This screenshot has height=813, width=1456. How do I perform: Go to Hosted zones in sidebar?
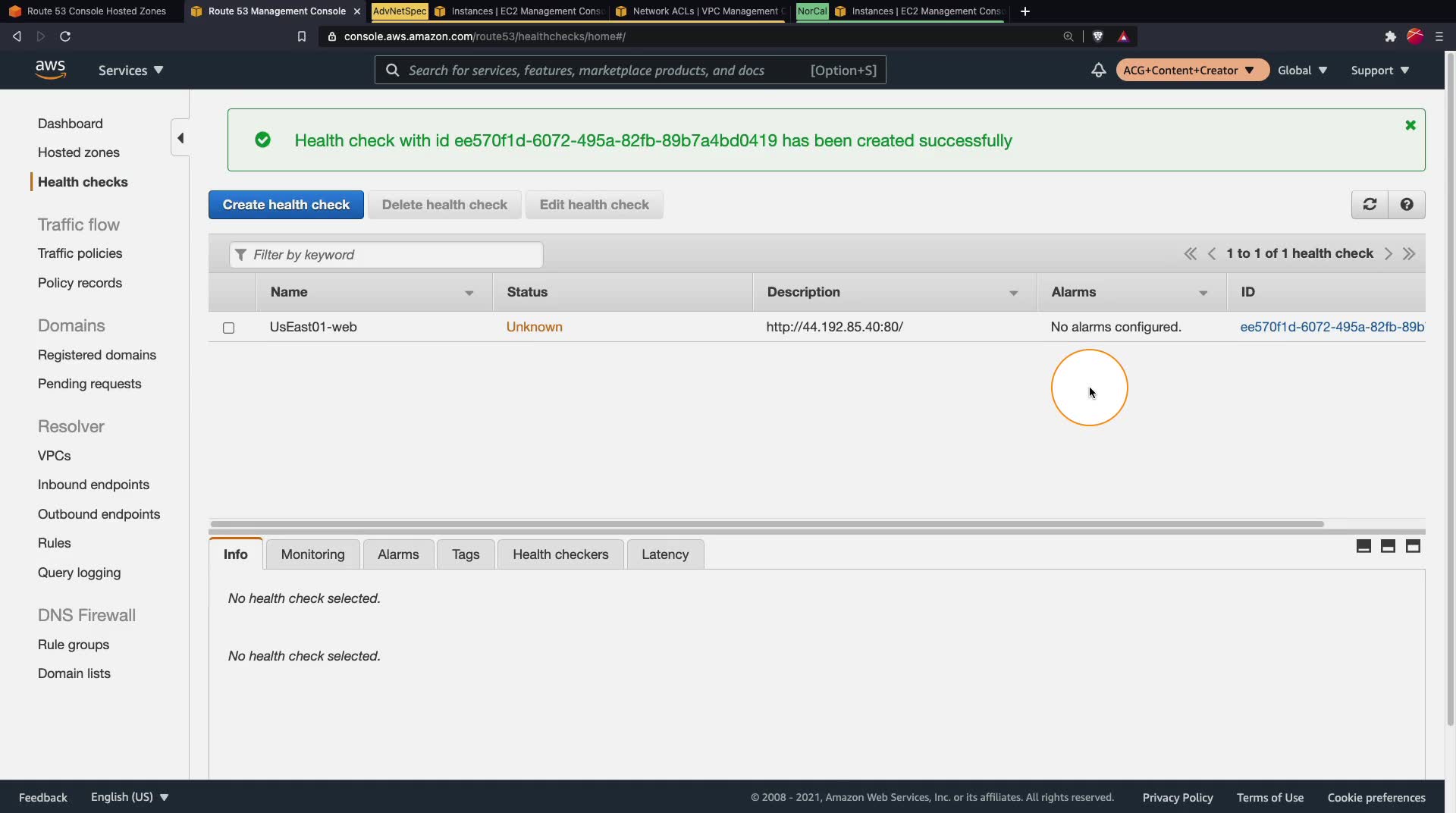pyautogui.click(x=79, y=152)
